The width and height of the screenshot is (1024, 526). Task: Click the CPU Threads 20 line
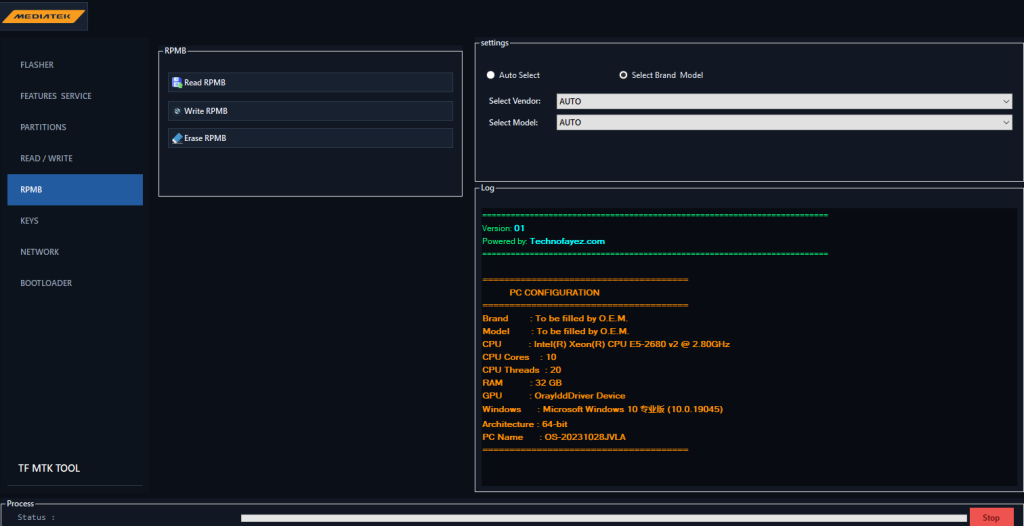(522, 370)
